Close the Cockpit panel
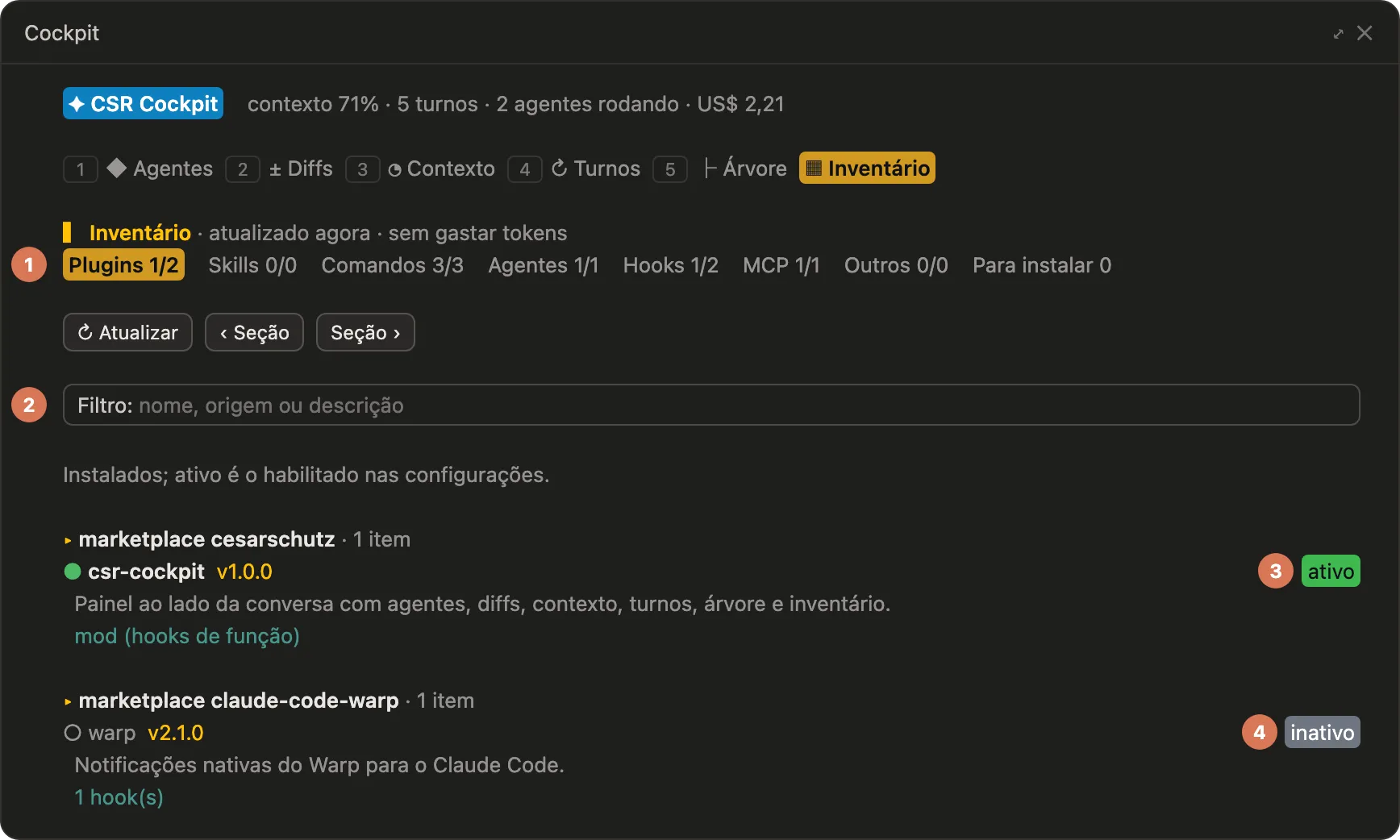The width and height of the screenshot is (1400, 840). pyautogui.click(x=1365, y=33)
